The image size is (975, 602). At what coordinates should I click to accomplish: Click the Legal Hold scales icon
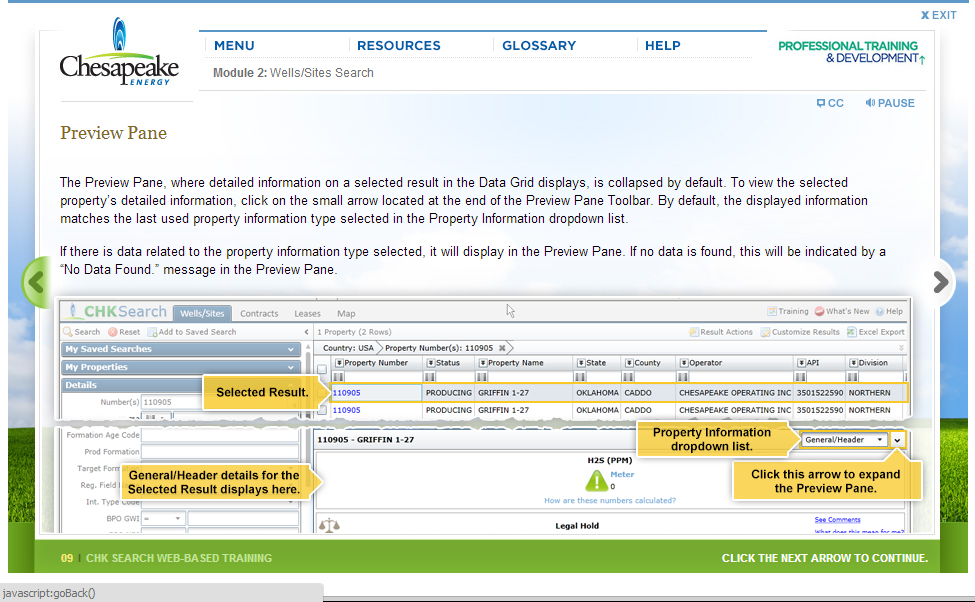coord(329,526)
